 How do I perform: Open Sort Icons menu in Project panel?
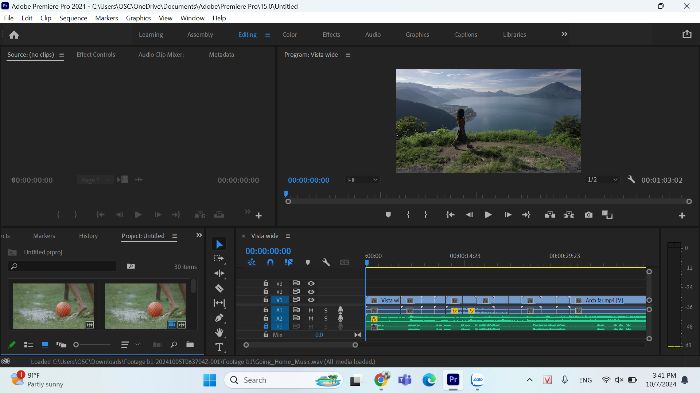(x=125, y=344)
